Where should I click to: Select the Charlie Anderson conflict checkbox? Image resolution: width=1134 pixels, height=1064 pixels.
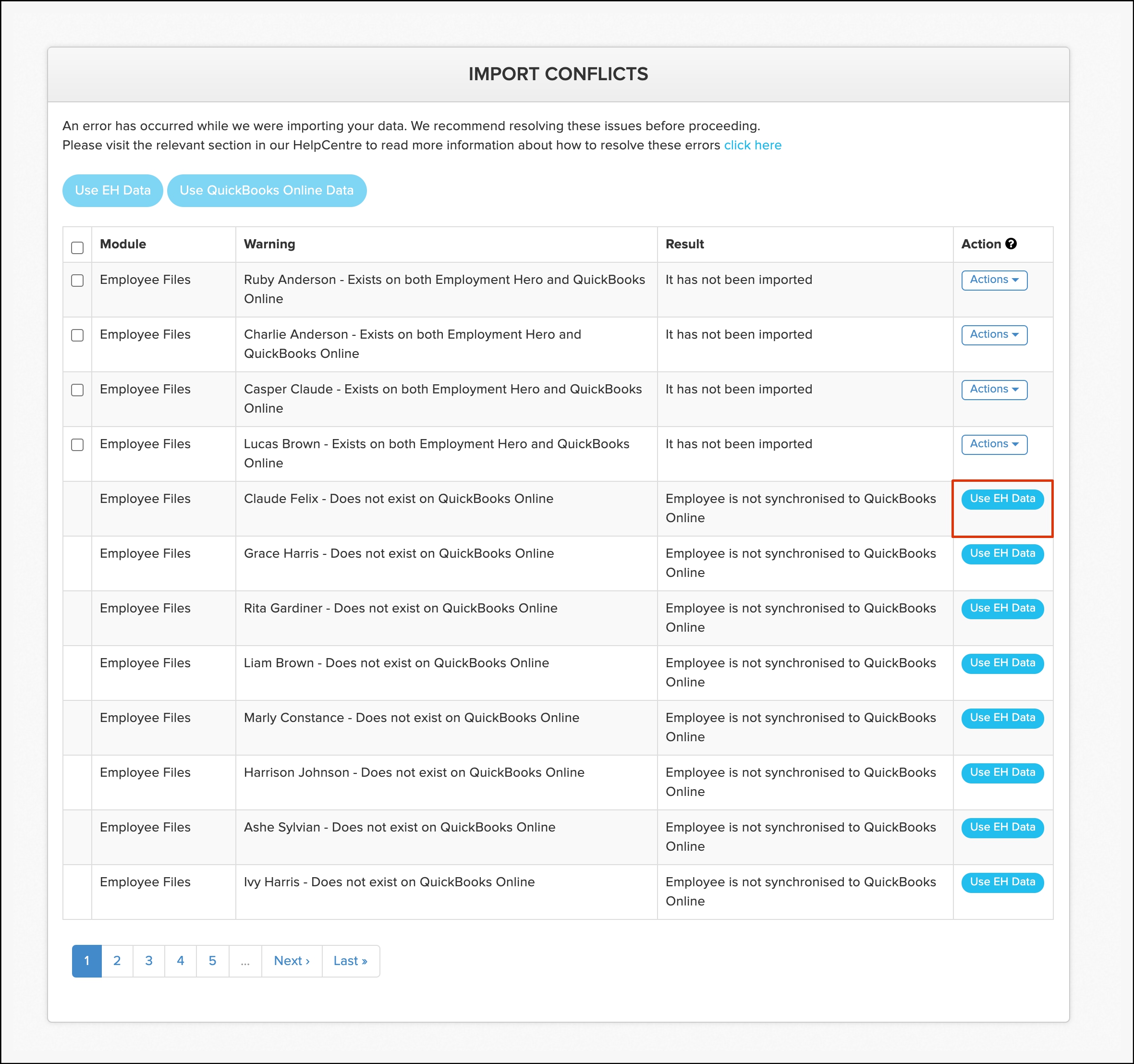78,335
